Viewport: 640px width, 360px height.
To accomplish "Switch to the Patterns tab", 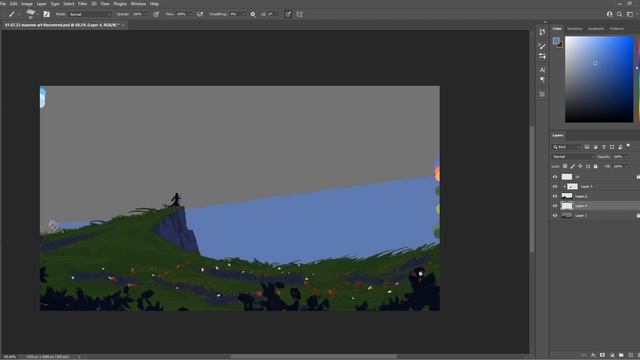I will [x=617, y=29].
